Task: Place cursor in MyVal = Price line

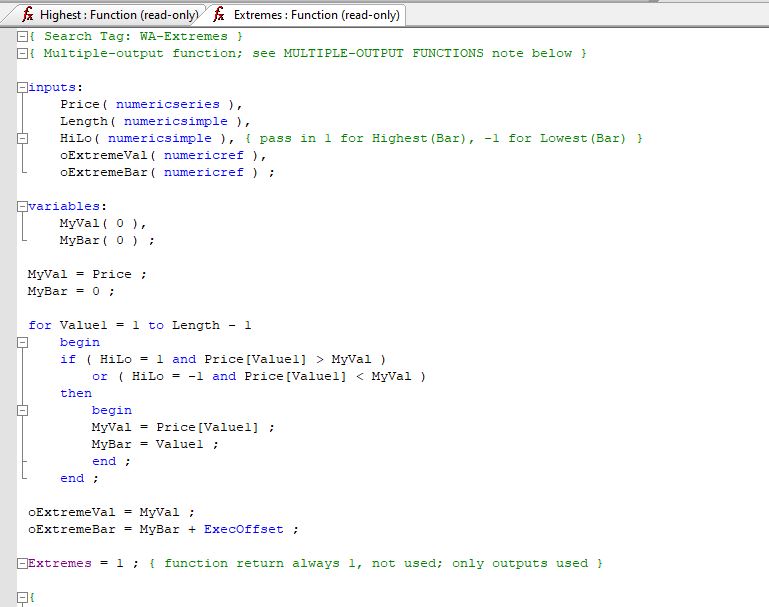Action: (x=79, y=274)
